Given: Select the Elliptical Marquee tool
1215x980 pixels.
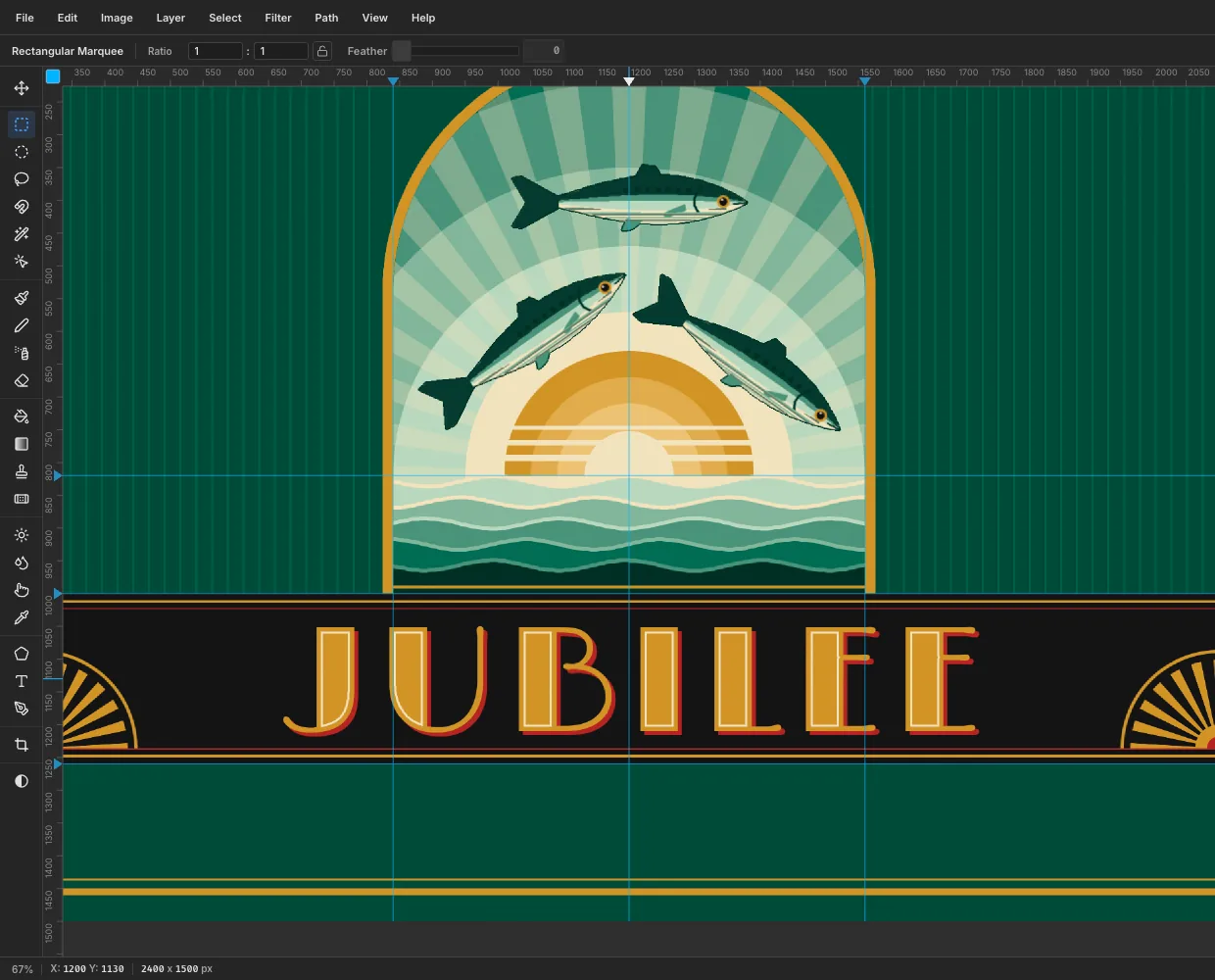Looking at the screenshot, I should point(22,152).
